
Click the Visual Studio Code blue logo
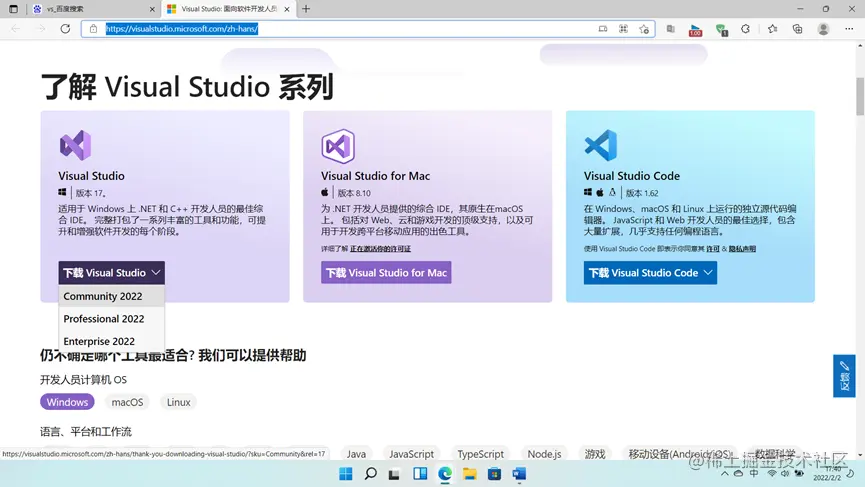(x=600, y=146)
